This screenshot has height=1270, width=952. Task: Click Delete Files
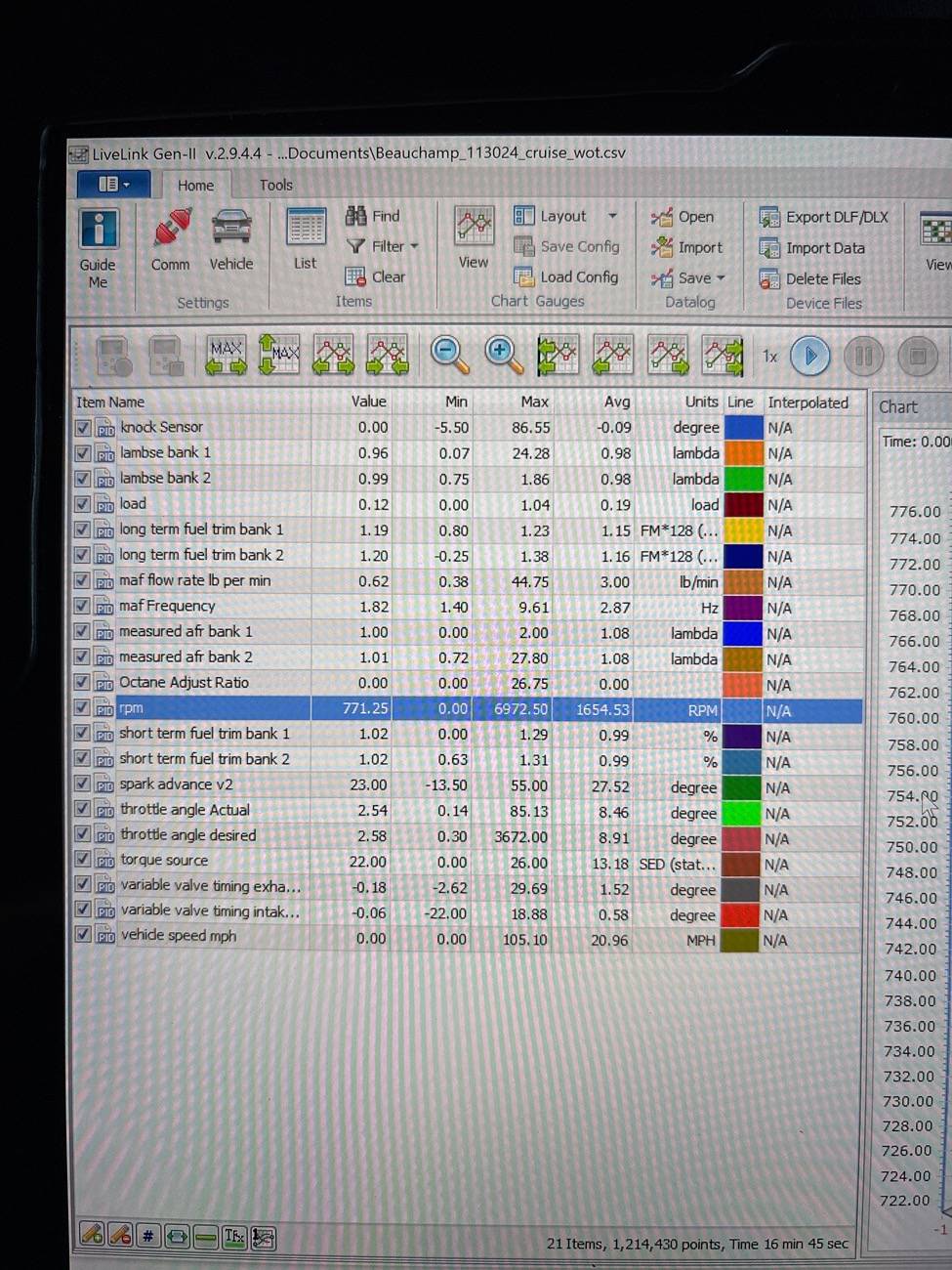click(810, 279)
